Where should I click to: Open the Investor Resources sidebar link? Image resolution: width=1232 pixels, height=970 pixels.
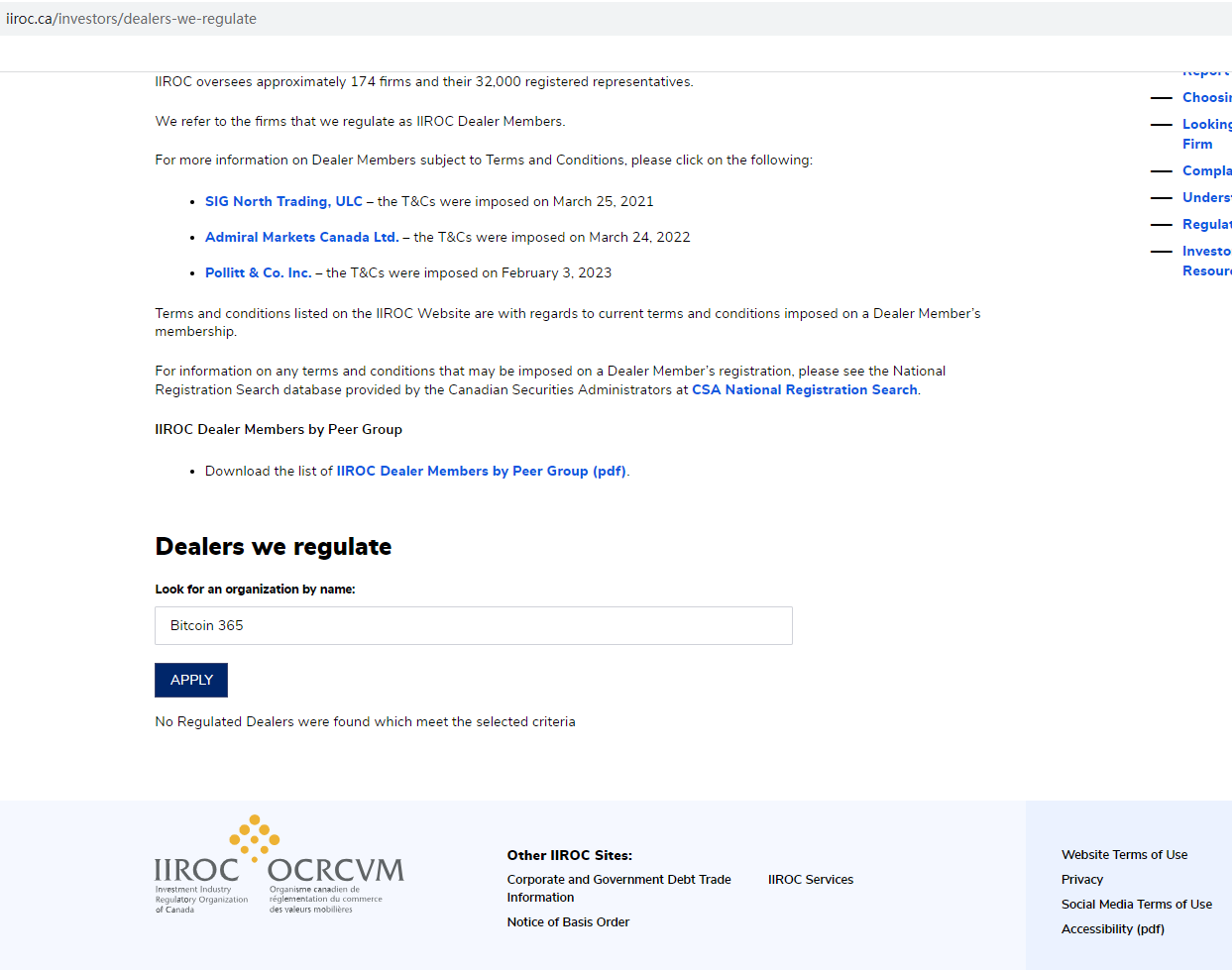pyautogui.click(x=1206, y=261)
